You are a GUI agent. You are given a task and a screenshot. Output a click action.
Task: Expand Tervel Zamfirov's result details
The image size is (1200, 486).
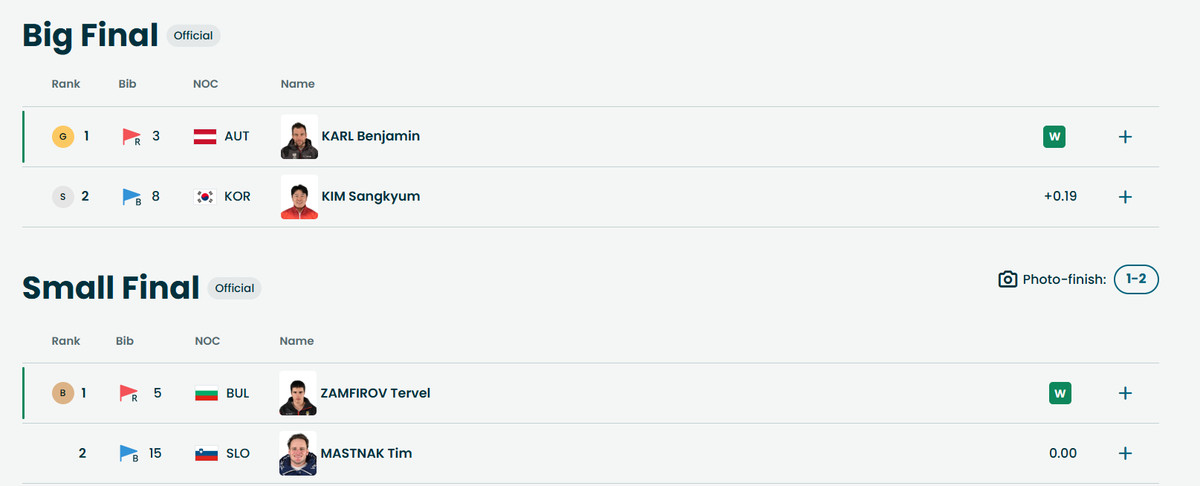(1125, 393)
